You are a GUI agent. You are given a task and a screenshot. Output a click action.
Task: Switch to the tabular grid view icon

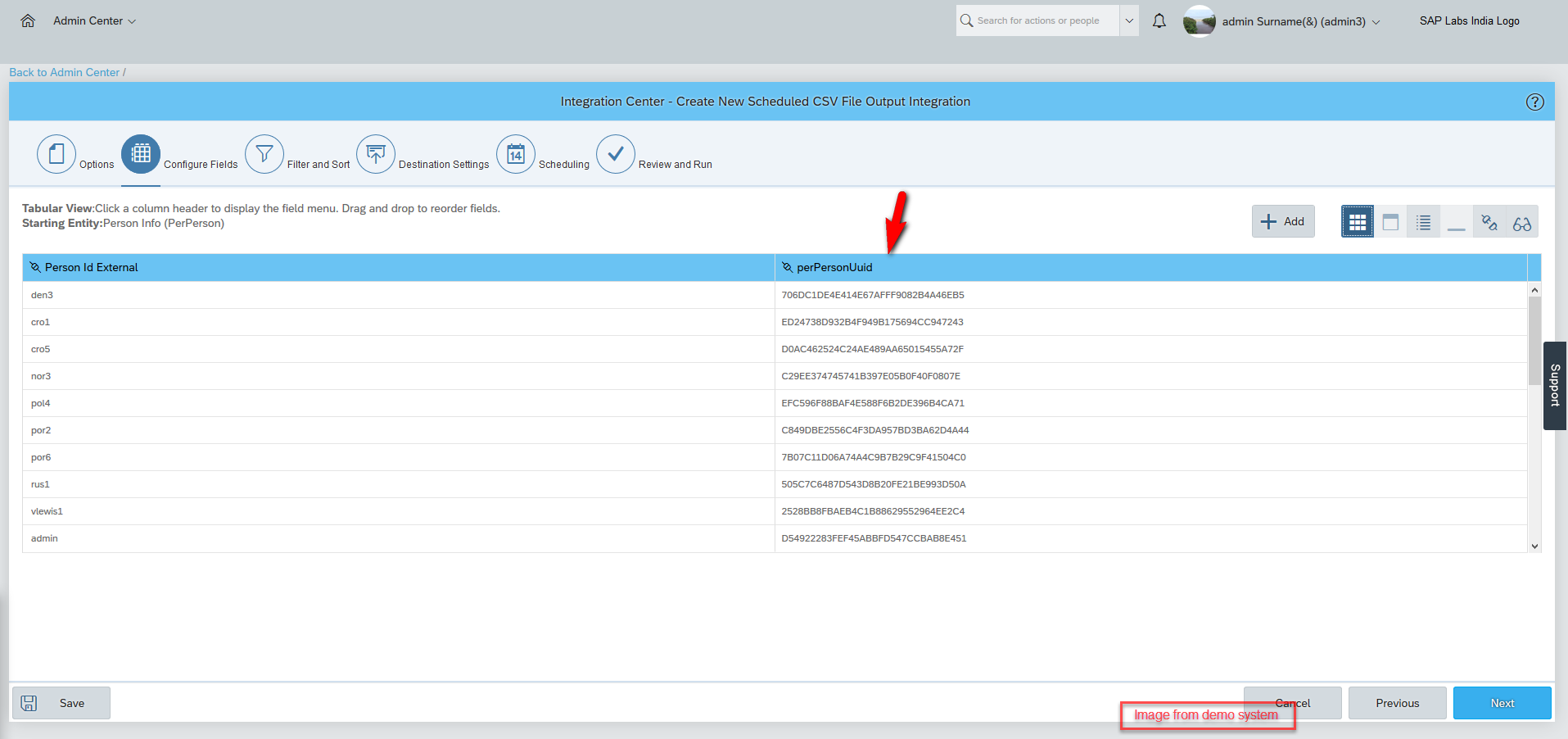[x=1358, y=222]
